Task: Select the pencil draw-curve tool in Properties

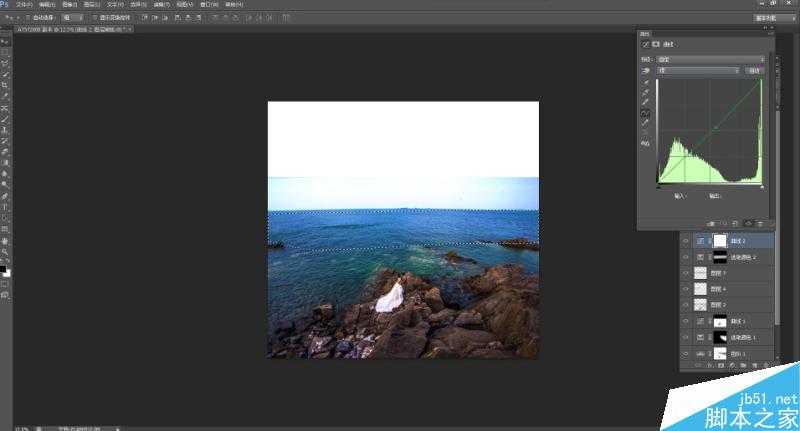Action: click(x=645, y=122)
